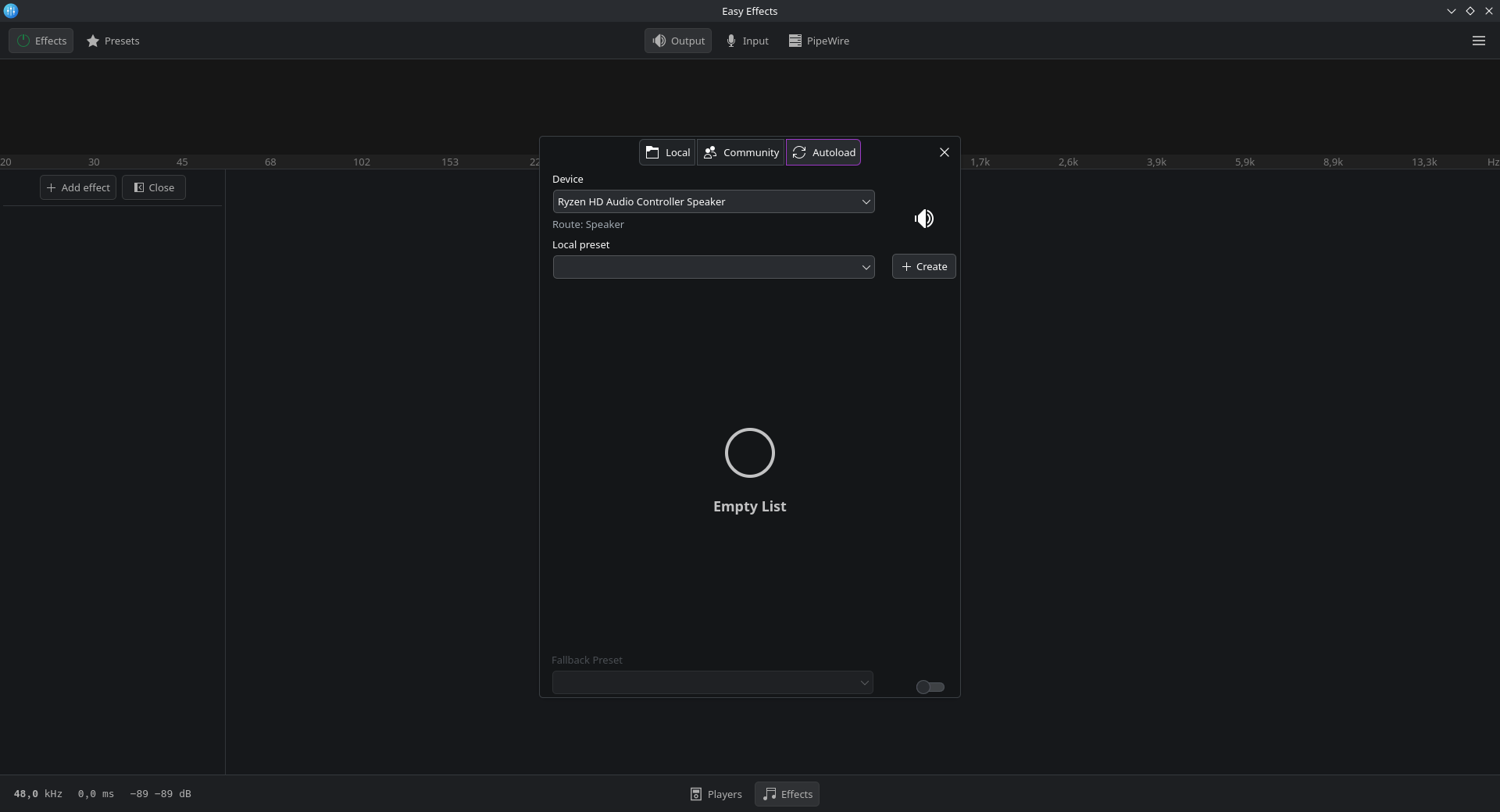This screenshot has height=812, width=1500.
Task: Click the speaker test icon beside Device
Action: (x=923, y=219)
